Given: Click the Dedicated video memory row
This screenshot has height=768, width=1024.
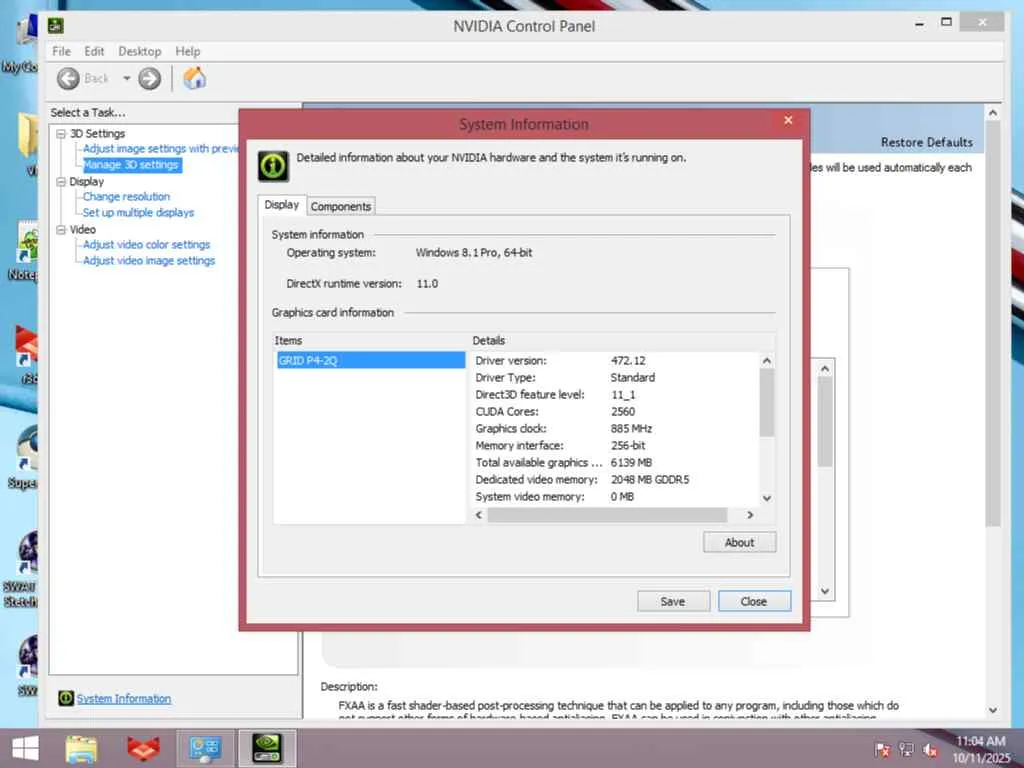Looking at the screenshot, I should point(615,479).
